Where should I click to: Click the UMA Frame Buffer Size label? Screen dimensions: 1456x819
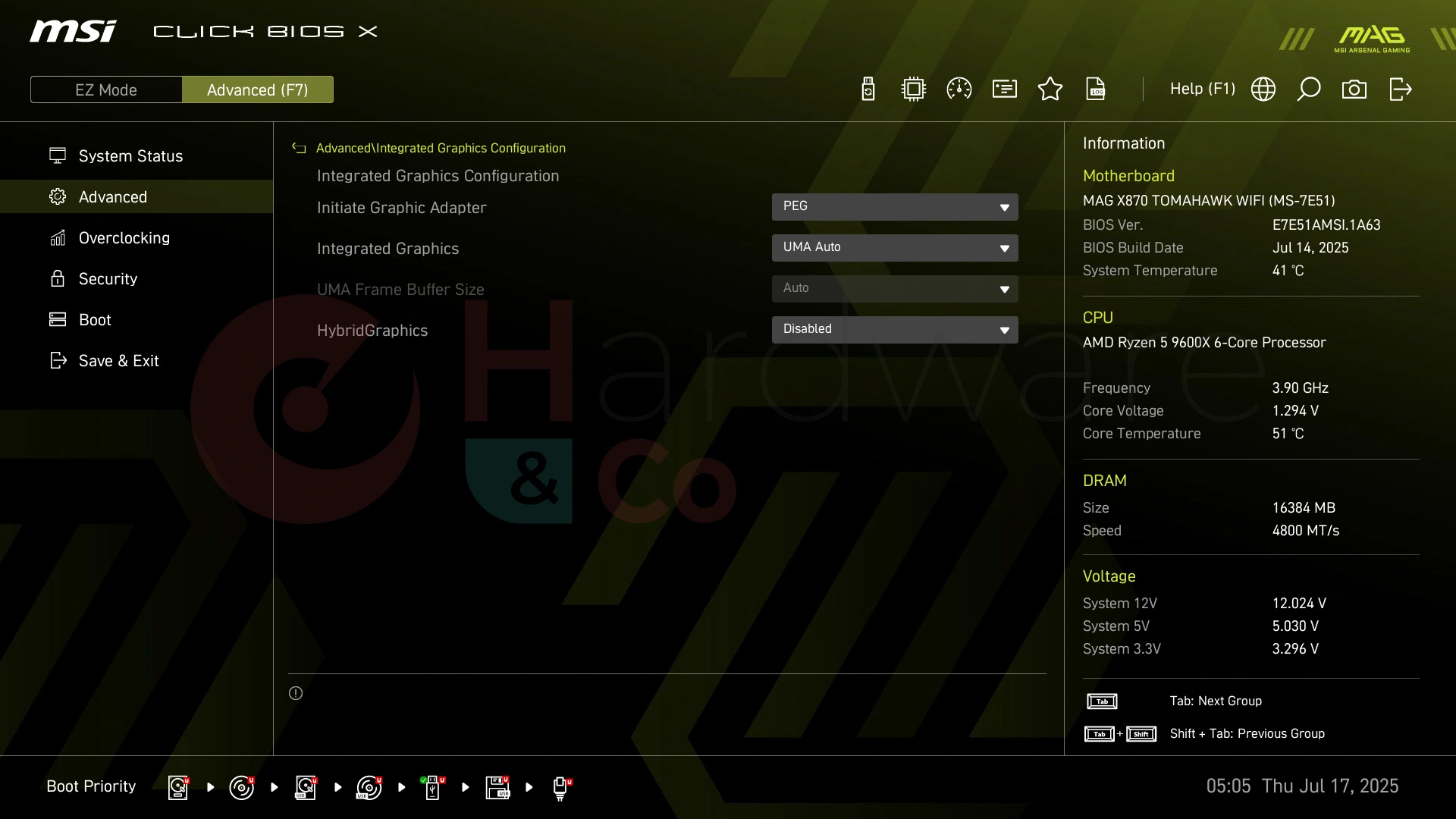[x=400, y=290]
